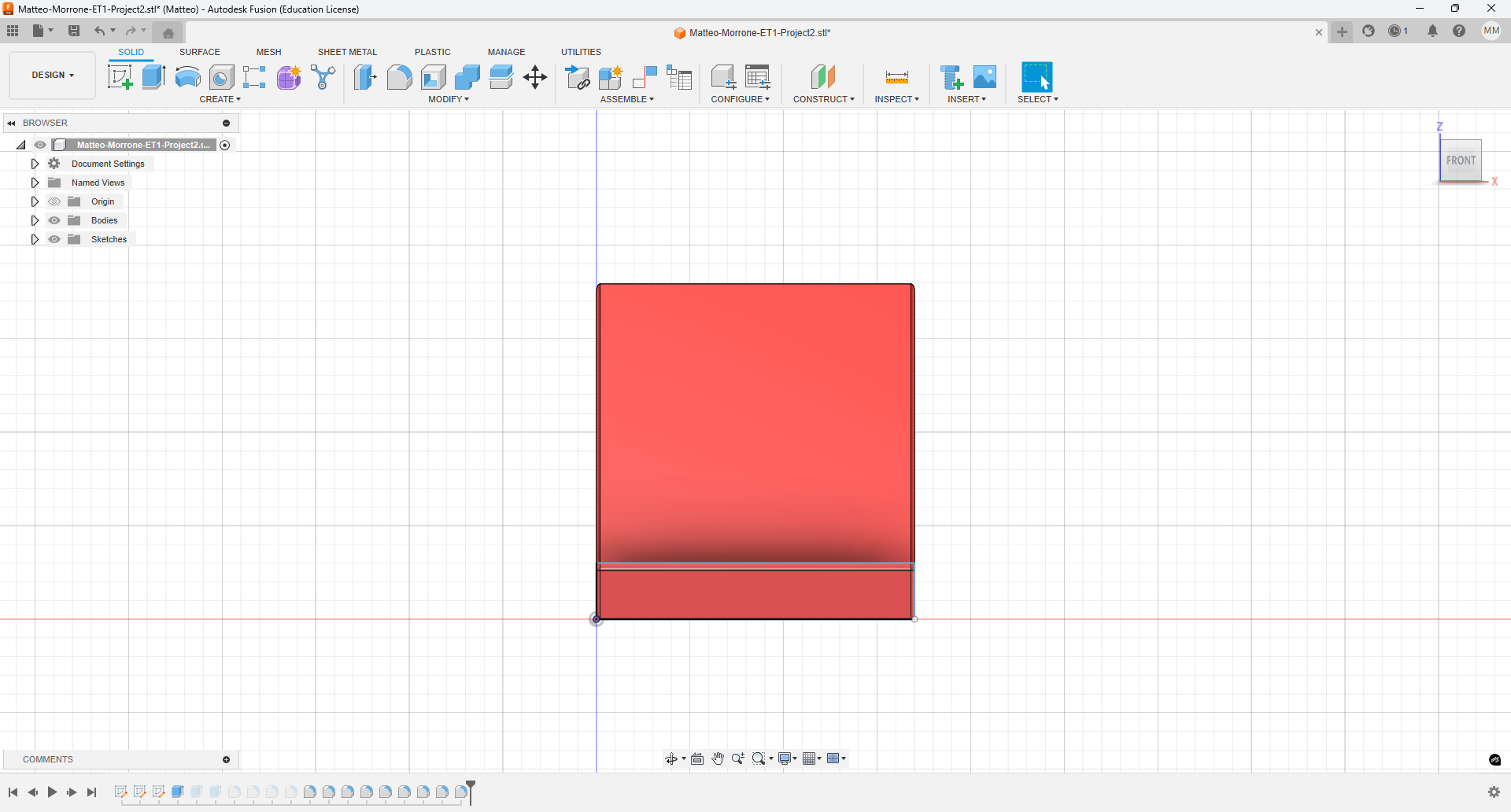
Task: Click the Measure tool icon
Action: tap(896, 77)
